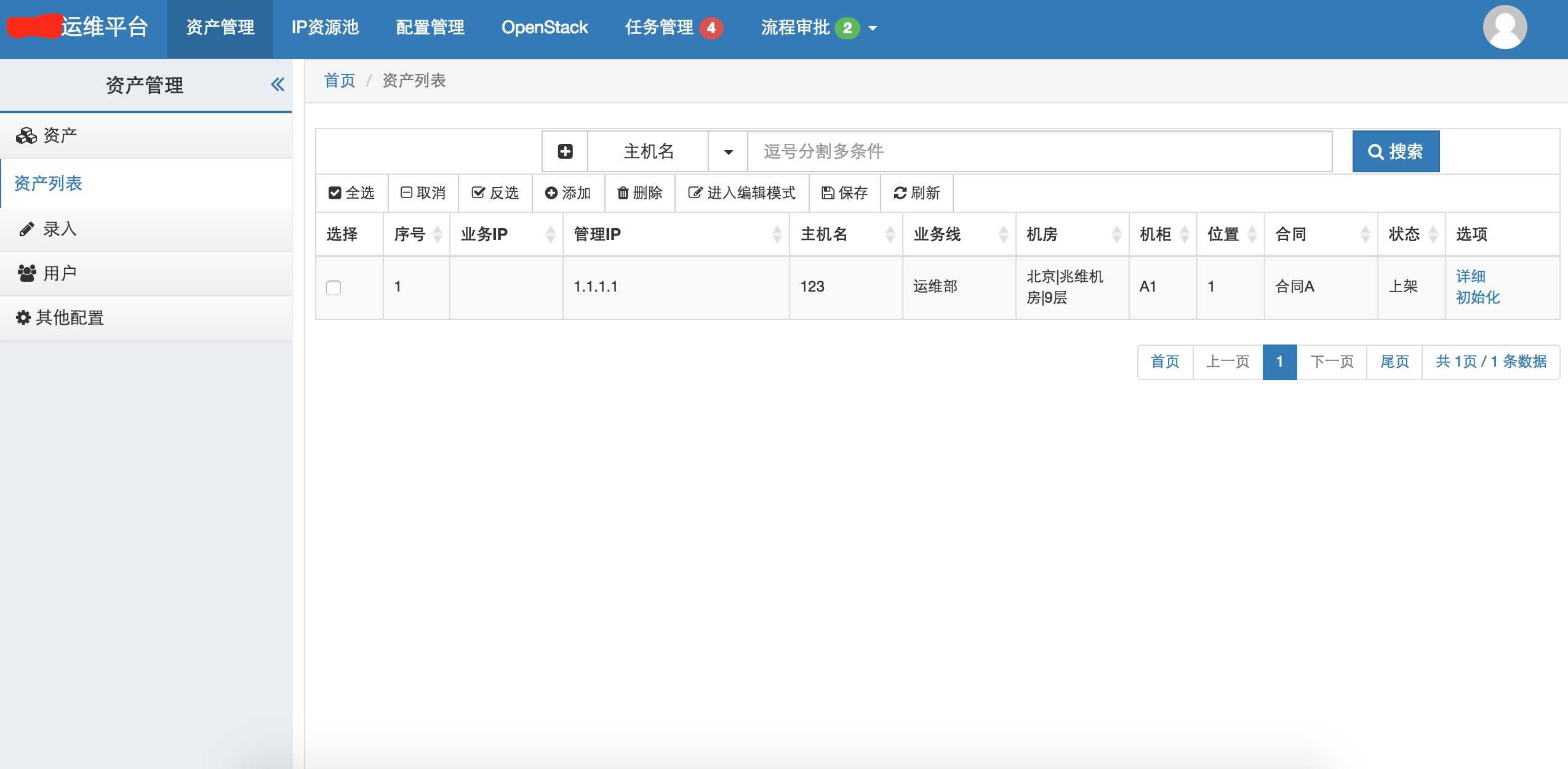This screenshot has width=1568, height=769.
Task: Click the 1.1.1.1 管理IP cell
Action: 676,287
